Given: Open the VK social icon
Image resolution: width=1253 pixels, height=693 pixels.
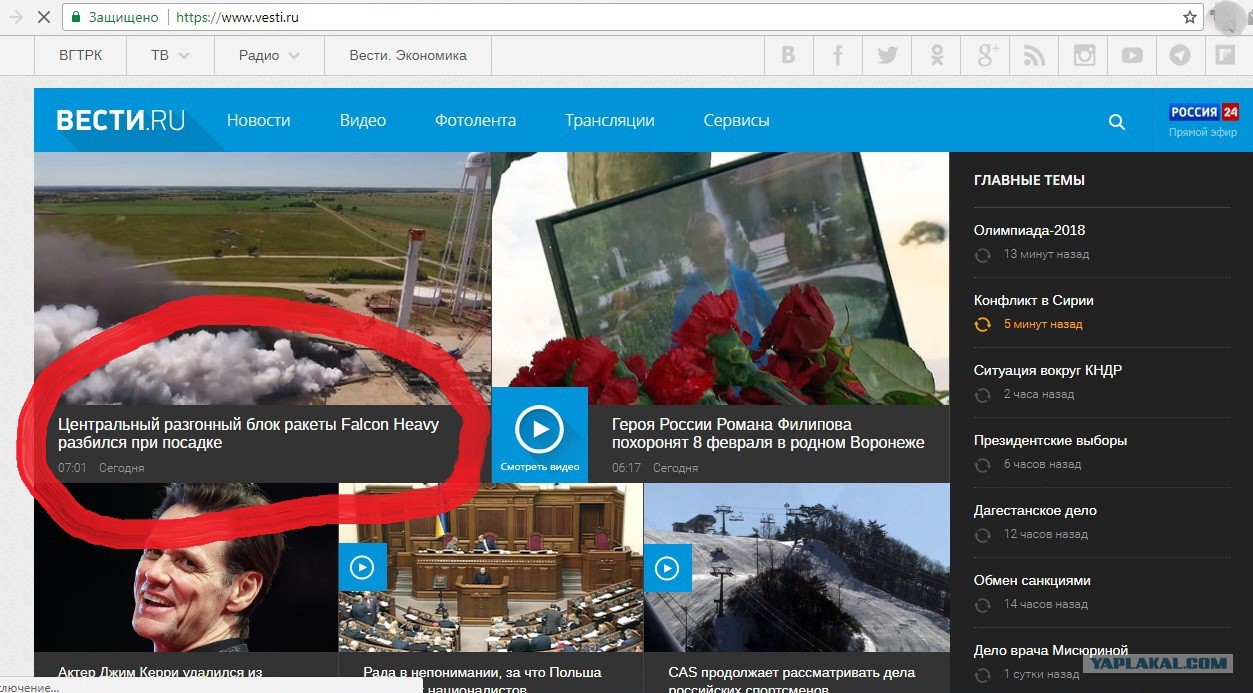Looking at the screenshot, I should pyautogui.click(x=789, y=56).
